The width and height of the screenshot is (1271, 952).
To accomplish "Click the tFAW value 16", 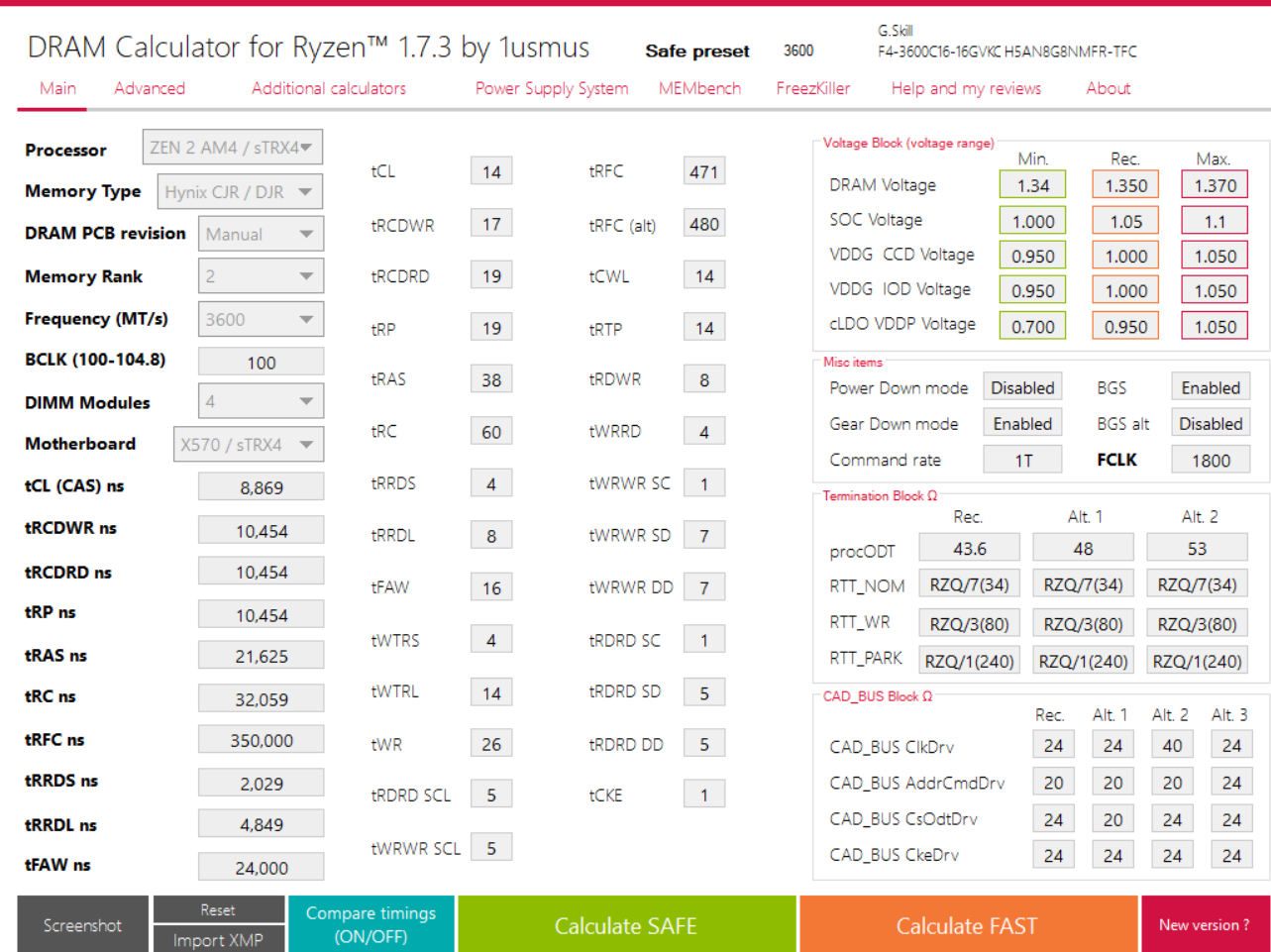I will click(491, 587).
